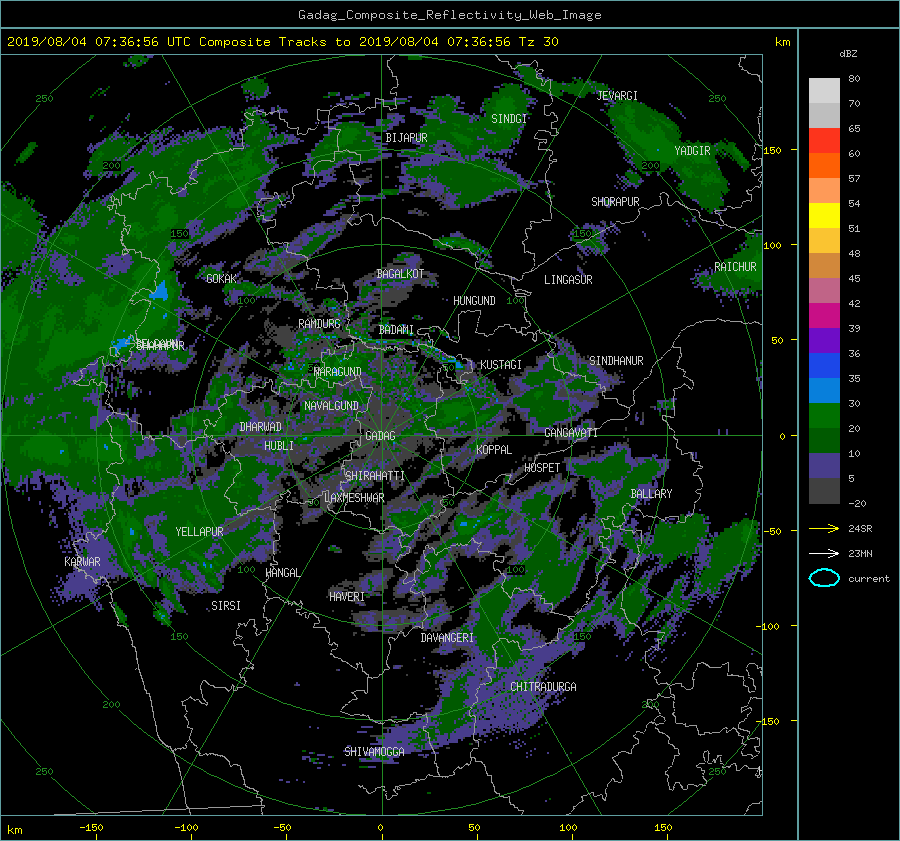Screen dimensions: 900x841
Task: Click the yellow 24SR track arrow icon
Action: (824, 528)
